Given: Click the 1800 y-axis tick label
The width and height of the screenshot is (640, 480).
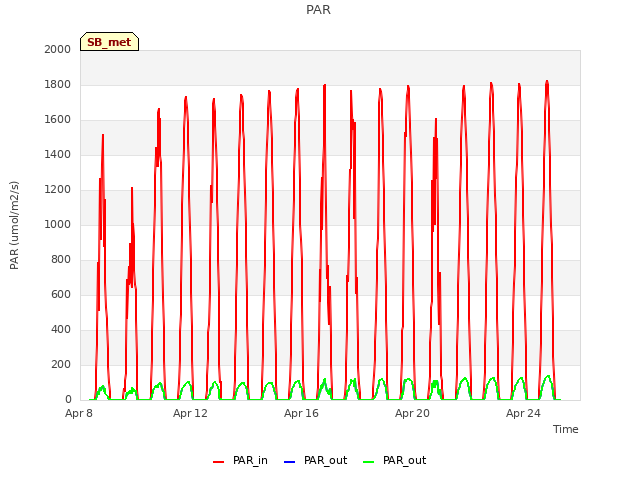Looking at the screenshot, I should click(58, 84).
